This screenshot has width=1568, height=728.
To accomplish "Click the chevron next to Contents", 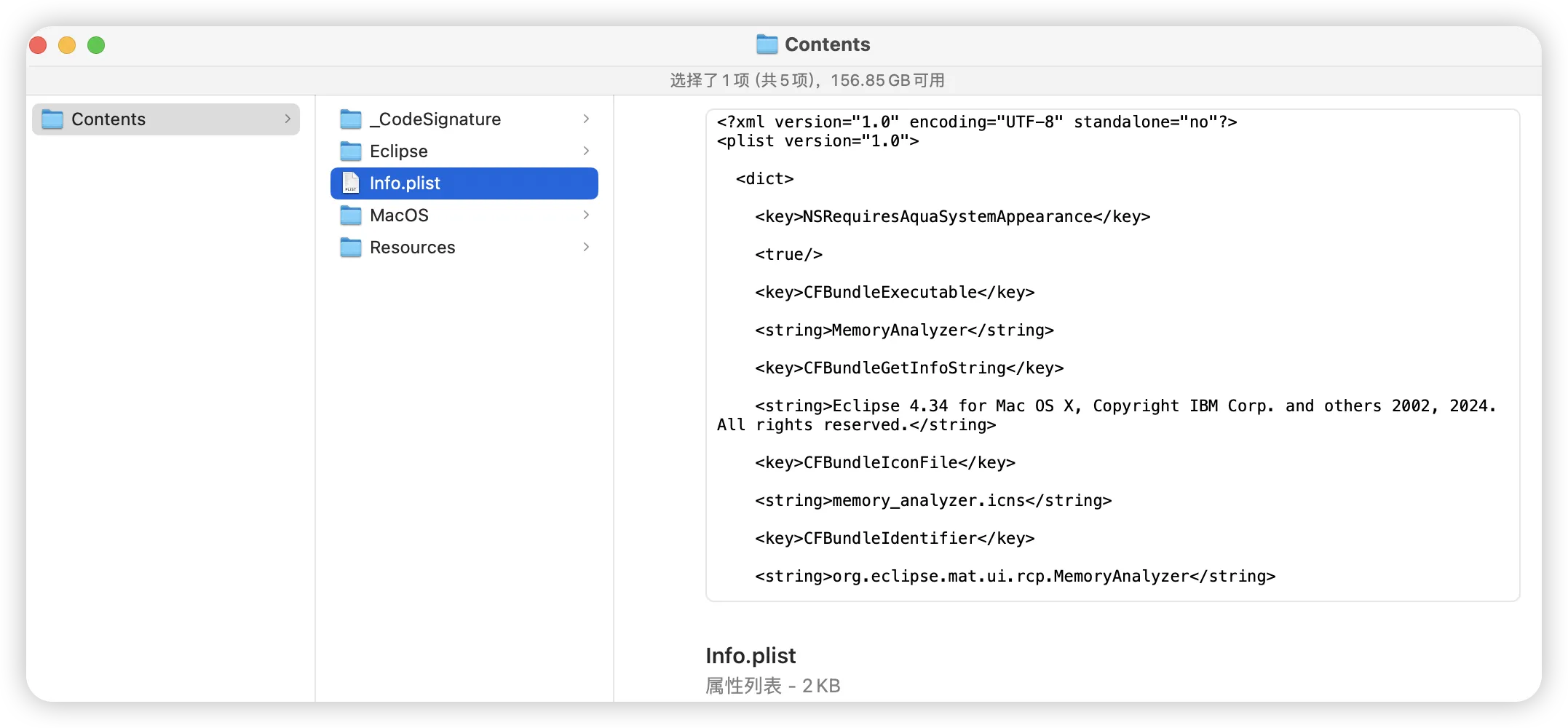I will click(x=288, y=119).
